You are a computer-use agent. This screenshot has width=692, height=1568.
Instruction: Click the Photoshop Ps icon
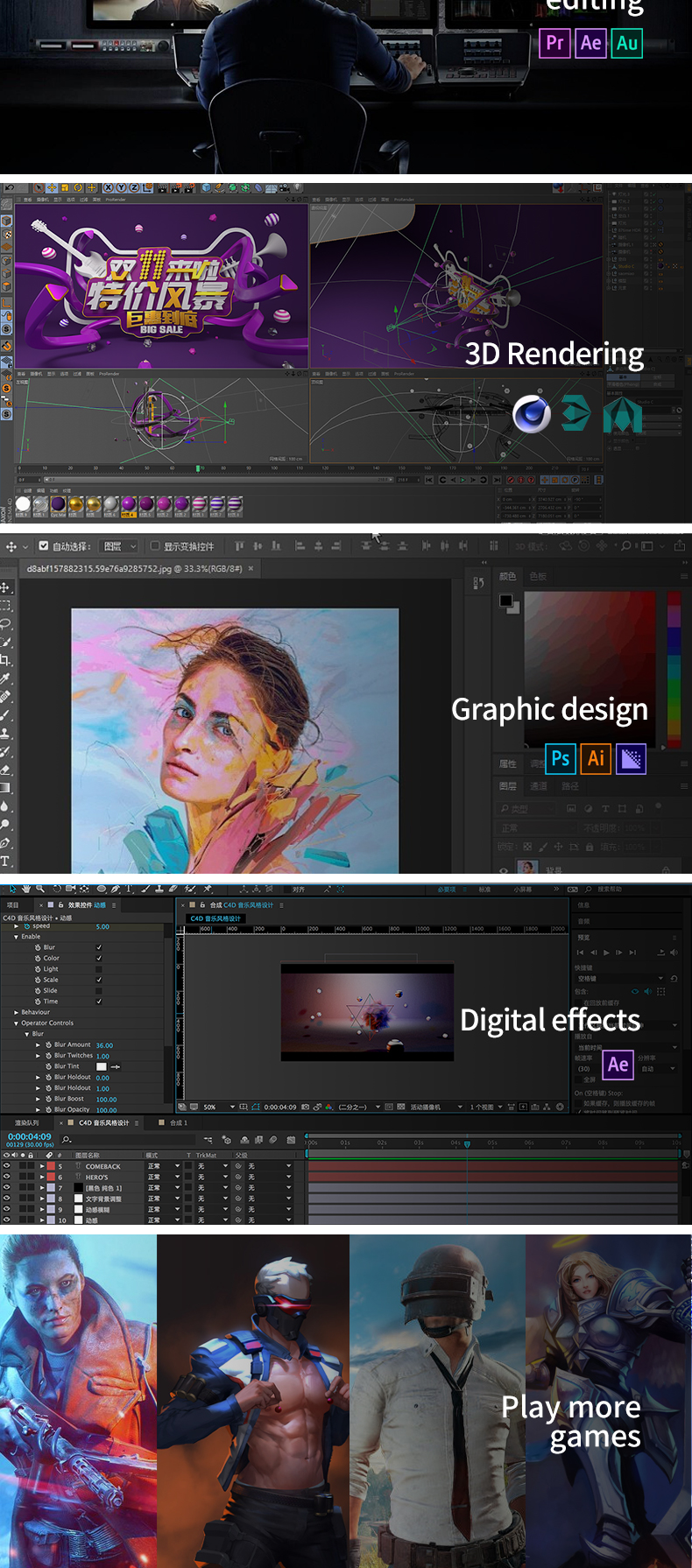click(x=561, y=758)
